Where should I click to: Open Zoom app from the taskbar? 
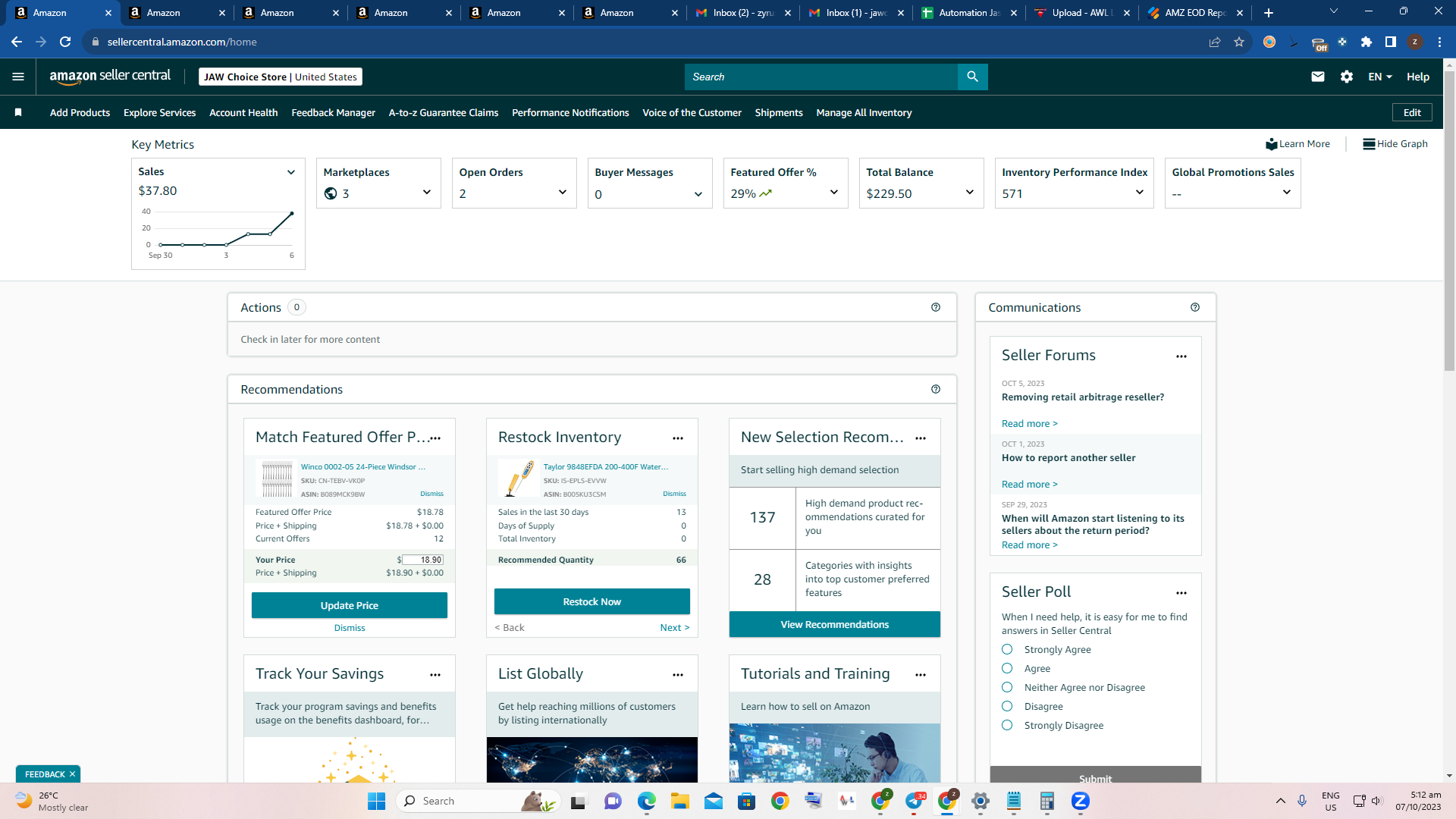point(1081,801)
